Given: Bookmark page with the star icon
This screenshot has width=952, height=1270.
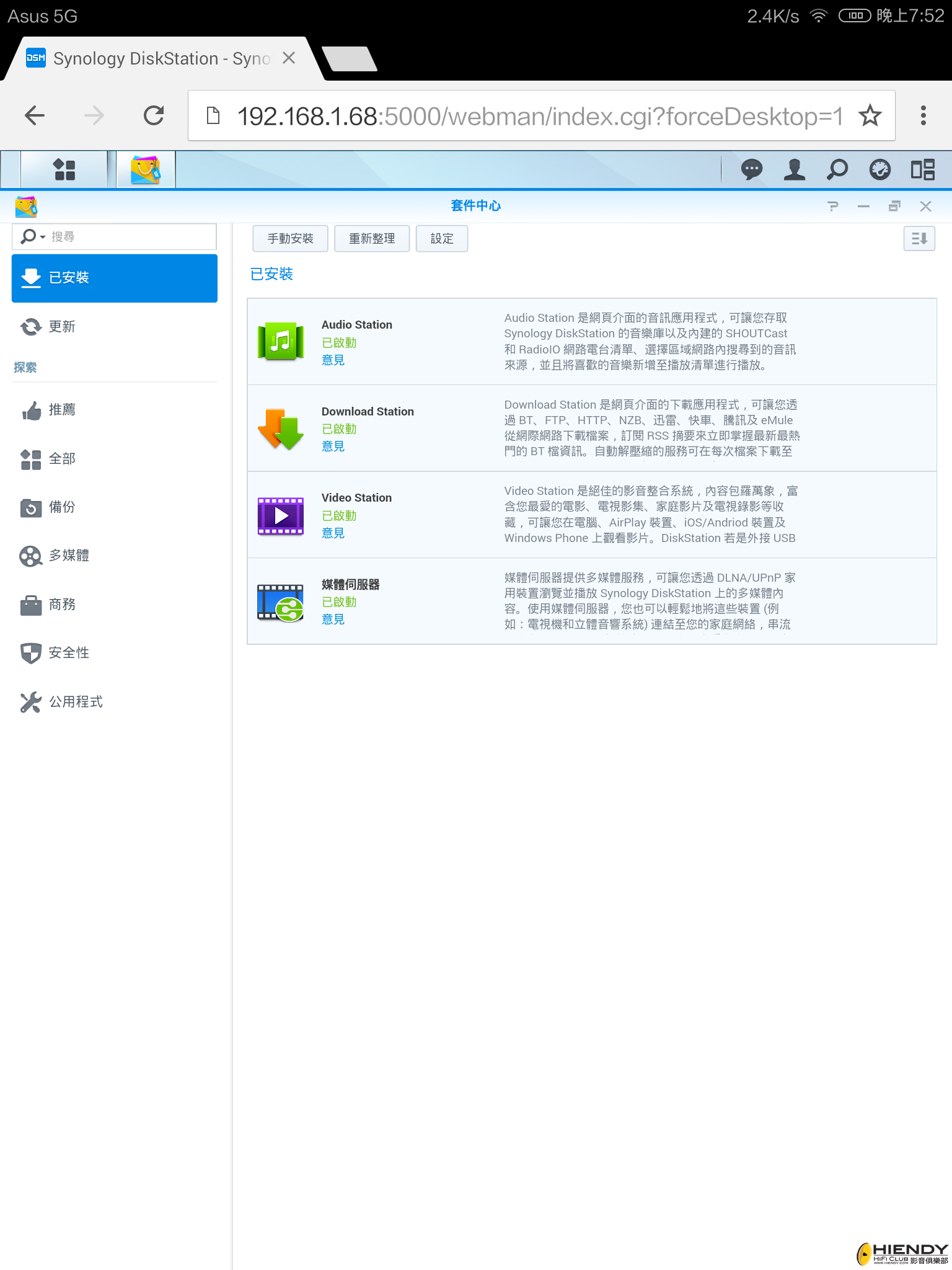Looking at the screenshot, I should (x=870, y=115).
